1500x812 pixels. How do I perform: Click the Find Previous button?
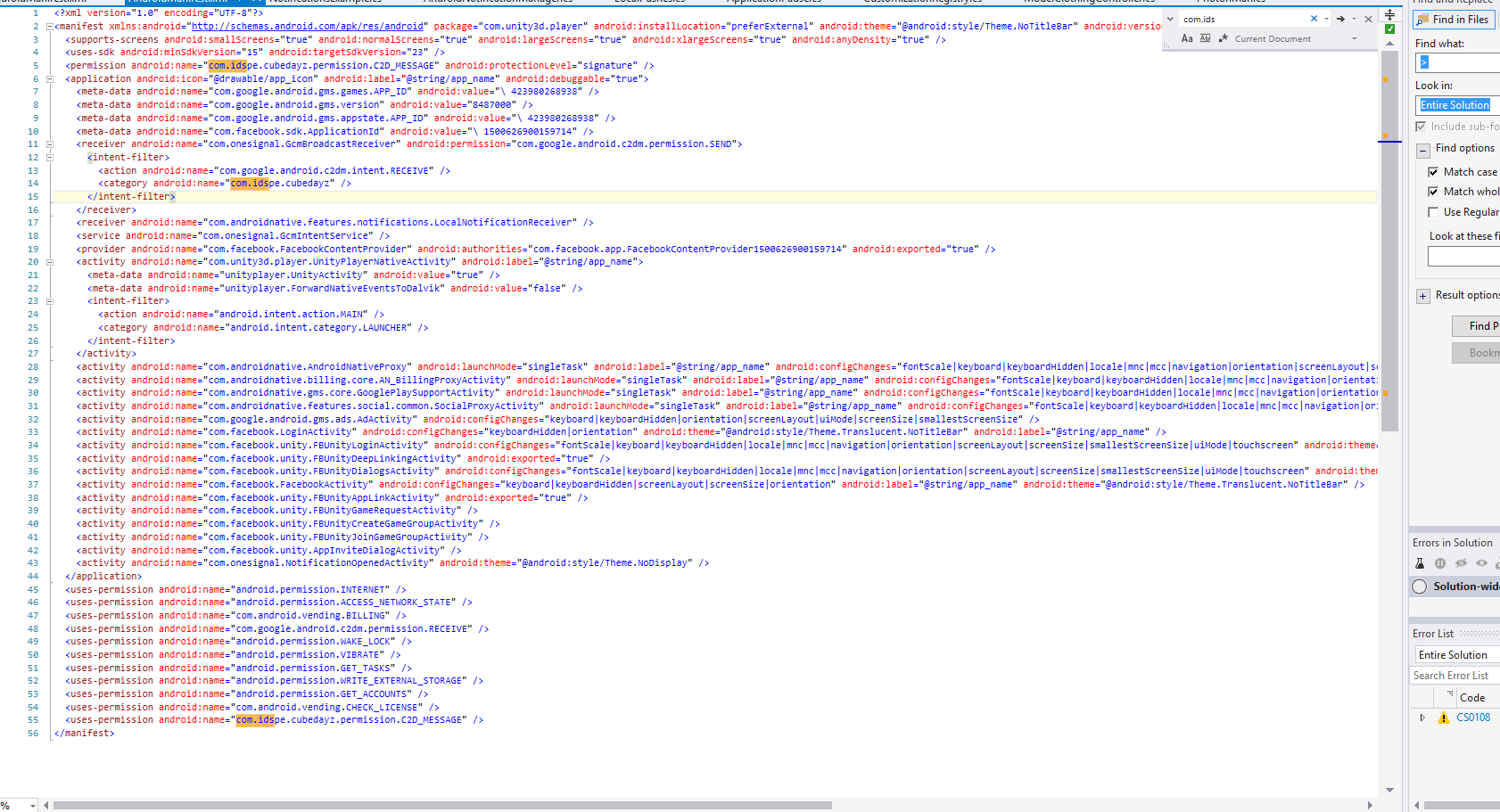coord(1477,326)
